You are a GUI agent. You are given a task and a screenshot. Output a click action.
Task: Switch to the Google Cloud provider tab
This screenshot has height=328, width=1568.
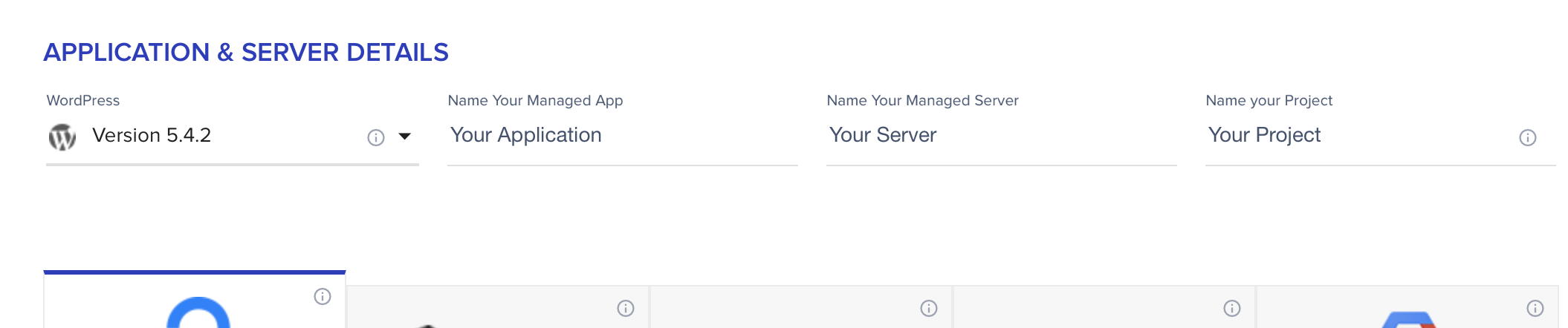[x=1407, y=307]
